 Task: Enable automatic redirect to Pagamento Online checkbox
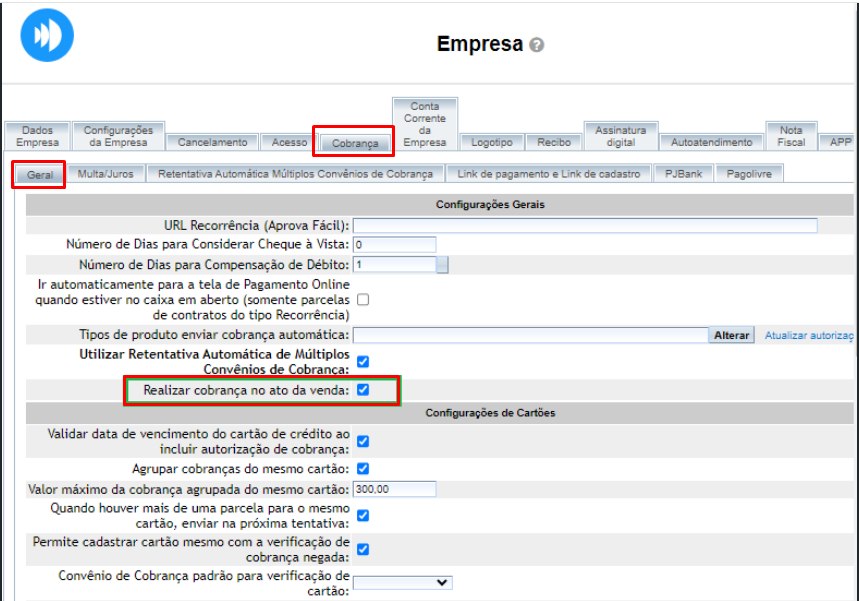tap(363, 299)
